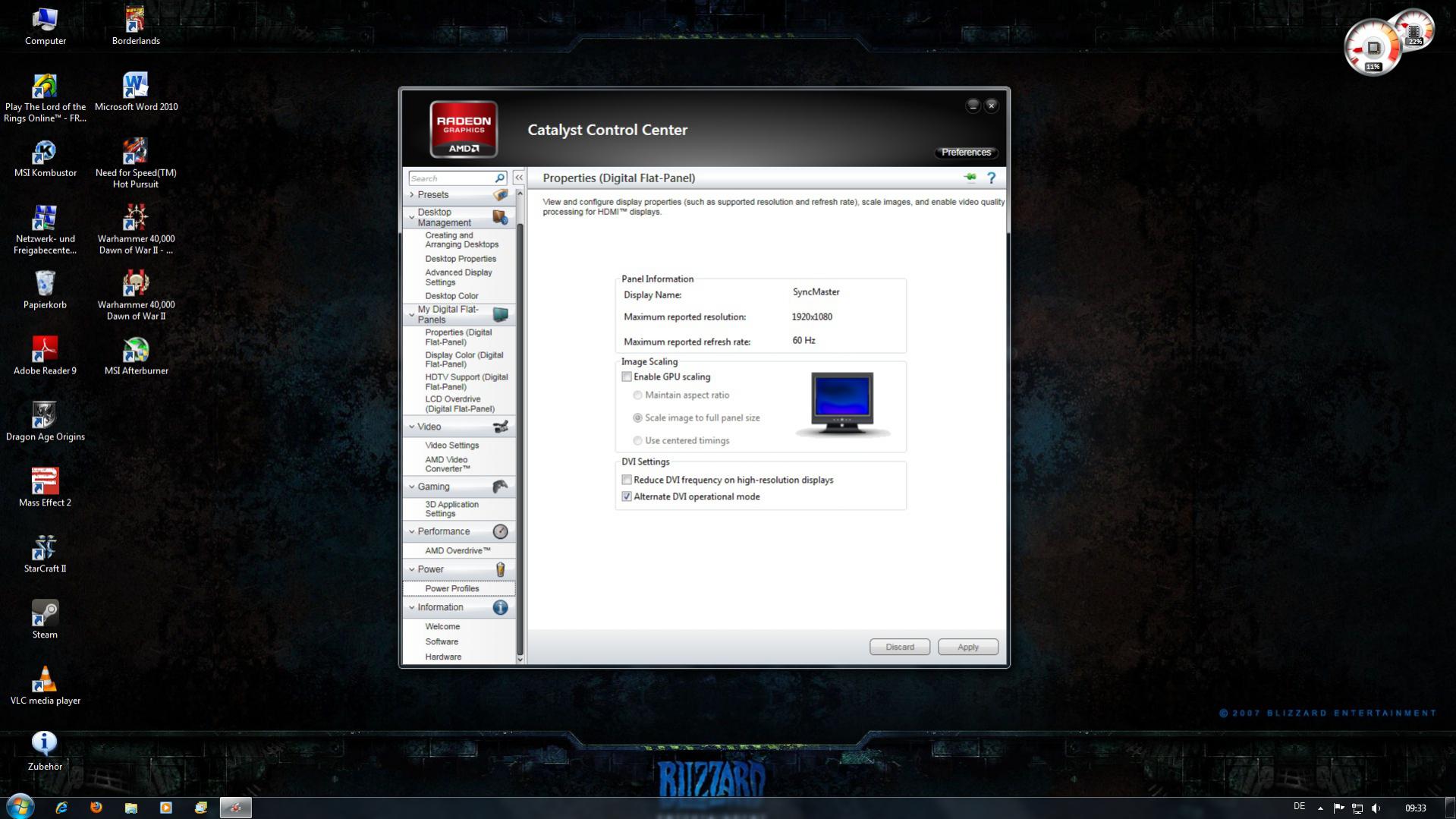Open Display Color (Digital Flat-Panel) page
Screen dimensions: 1456x819
point(464,360)
